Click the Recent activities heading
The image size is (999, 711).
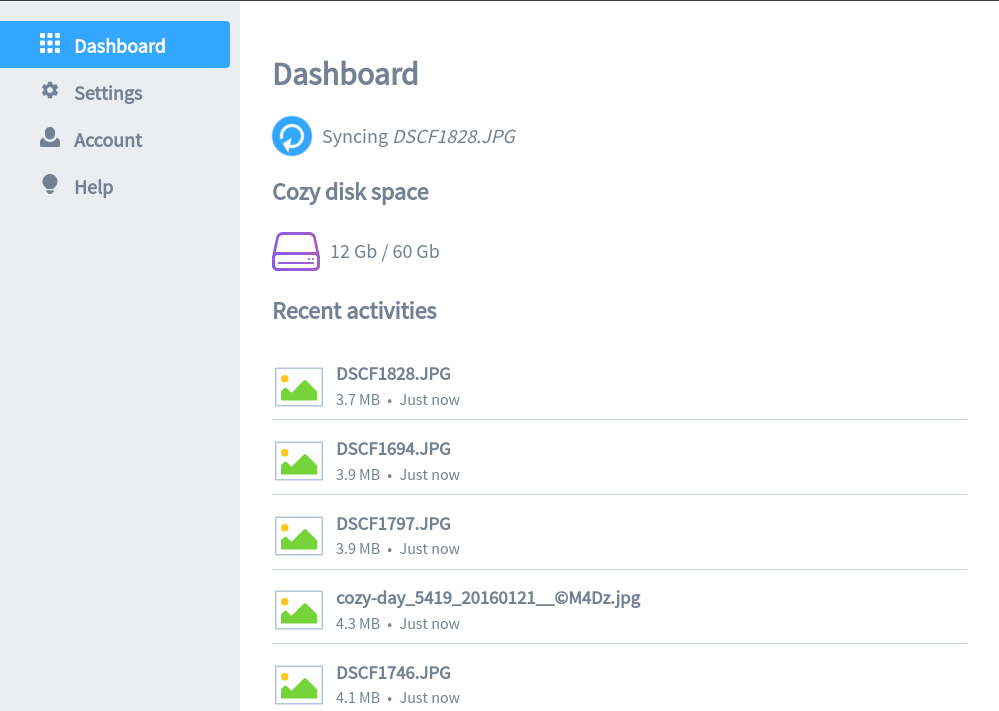[355, 311]
